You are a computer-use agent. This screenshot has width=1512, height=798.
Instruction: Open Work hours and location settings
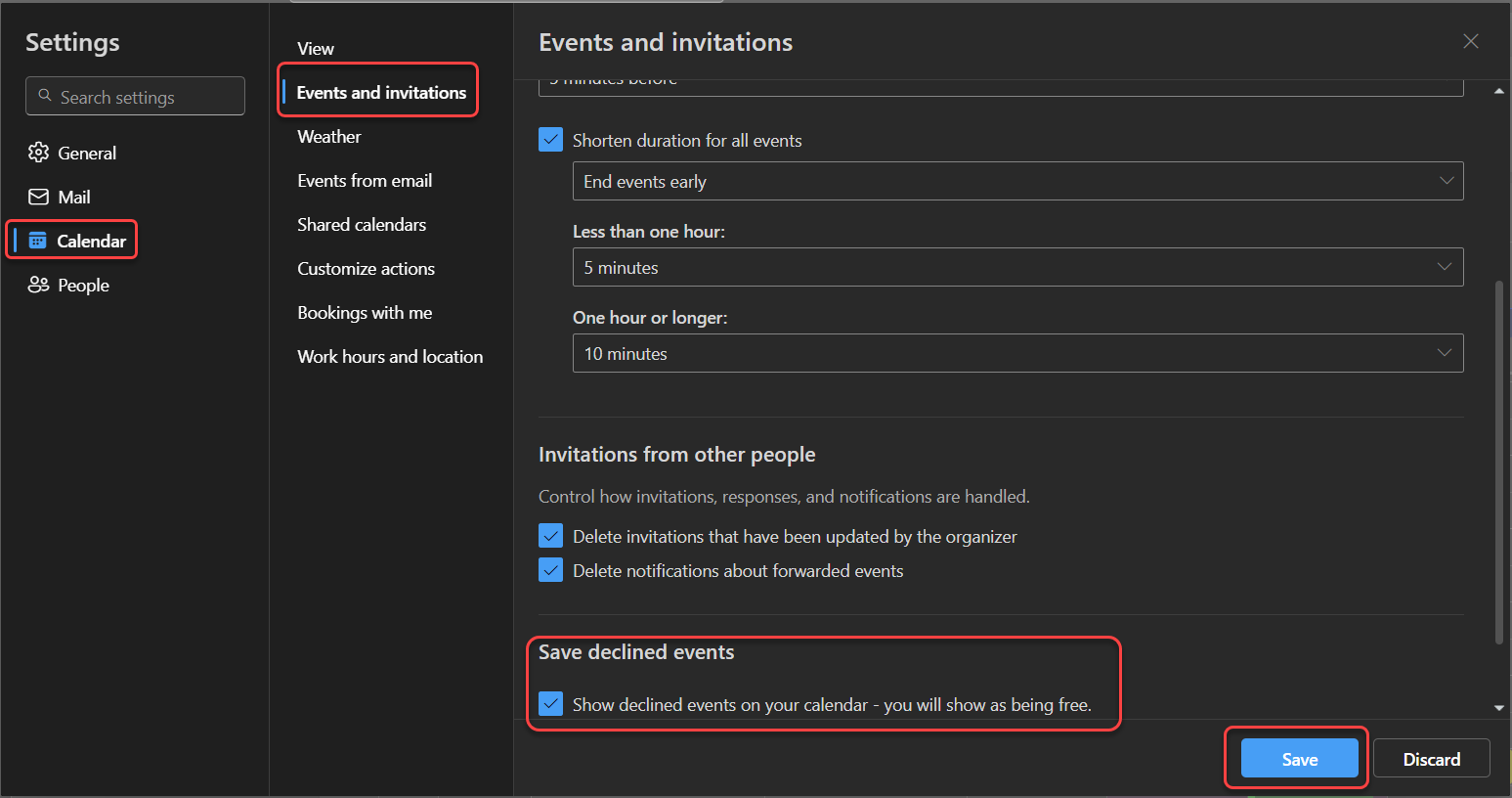390,357
